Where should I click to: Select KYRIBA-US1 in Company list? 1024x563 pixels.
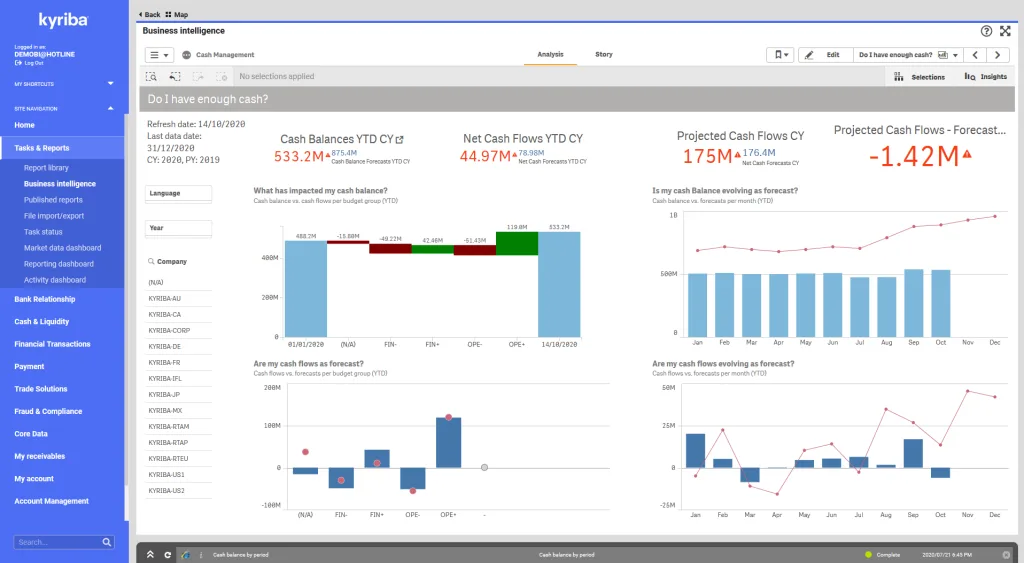click(178, 475)
